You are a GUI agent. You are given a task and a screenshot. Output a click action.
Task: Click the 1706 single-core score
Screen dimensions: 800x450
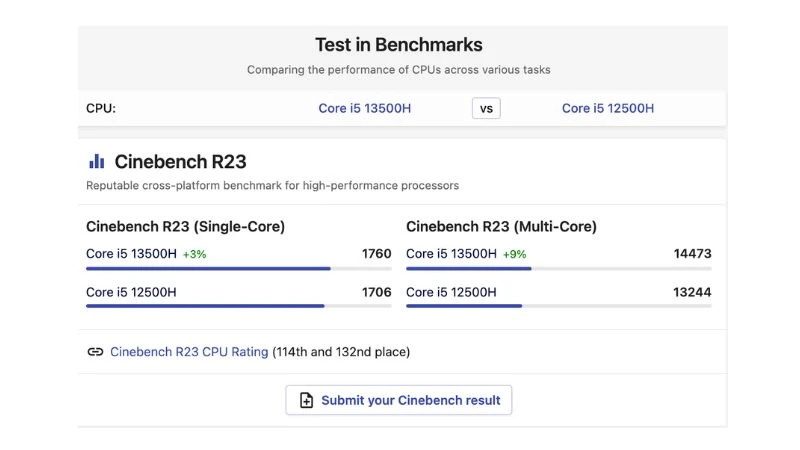(377, 292)
